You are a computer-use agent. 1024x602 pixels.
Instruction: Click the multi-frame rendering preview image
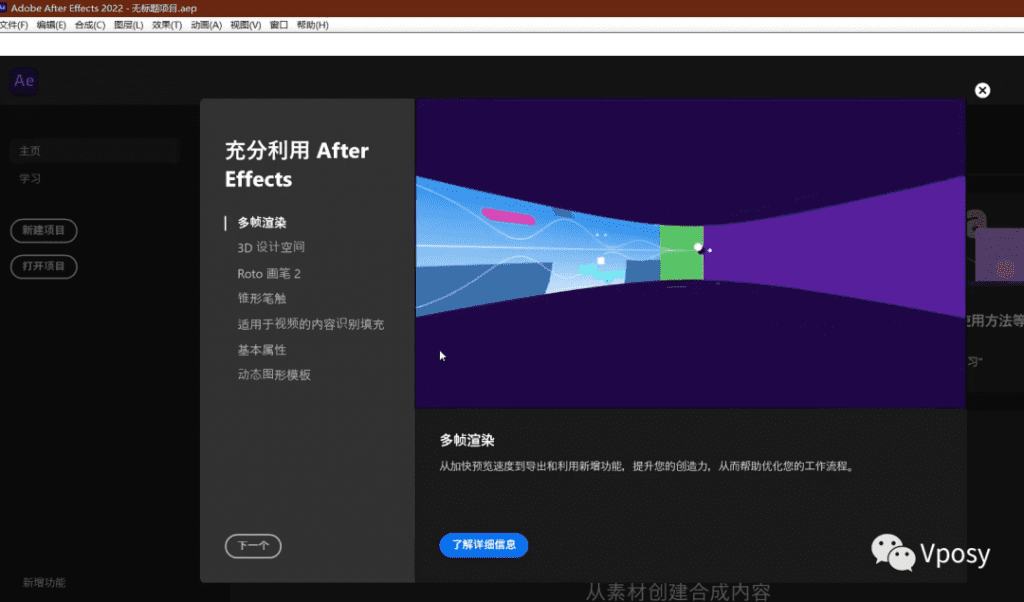690,254
